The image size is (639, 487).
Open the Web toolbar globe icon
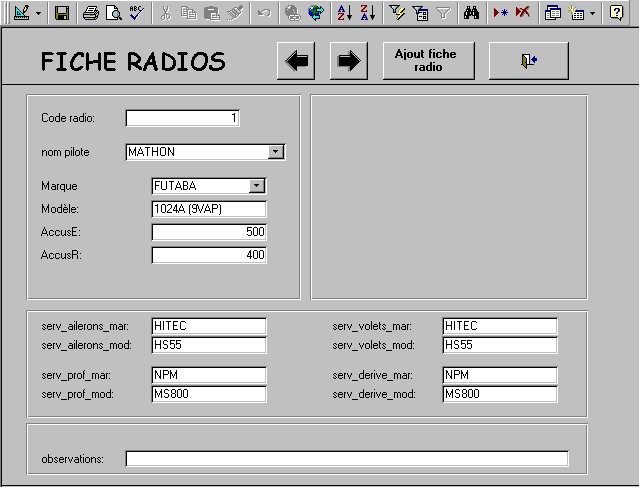[x=316, y=13]
